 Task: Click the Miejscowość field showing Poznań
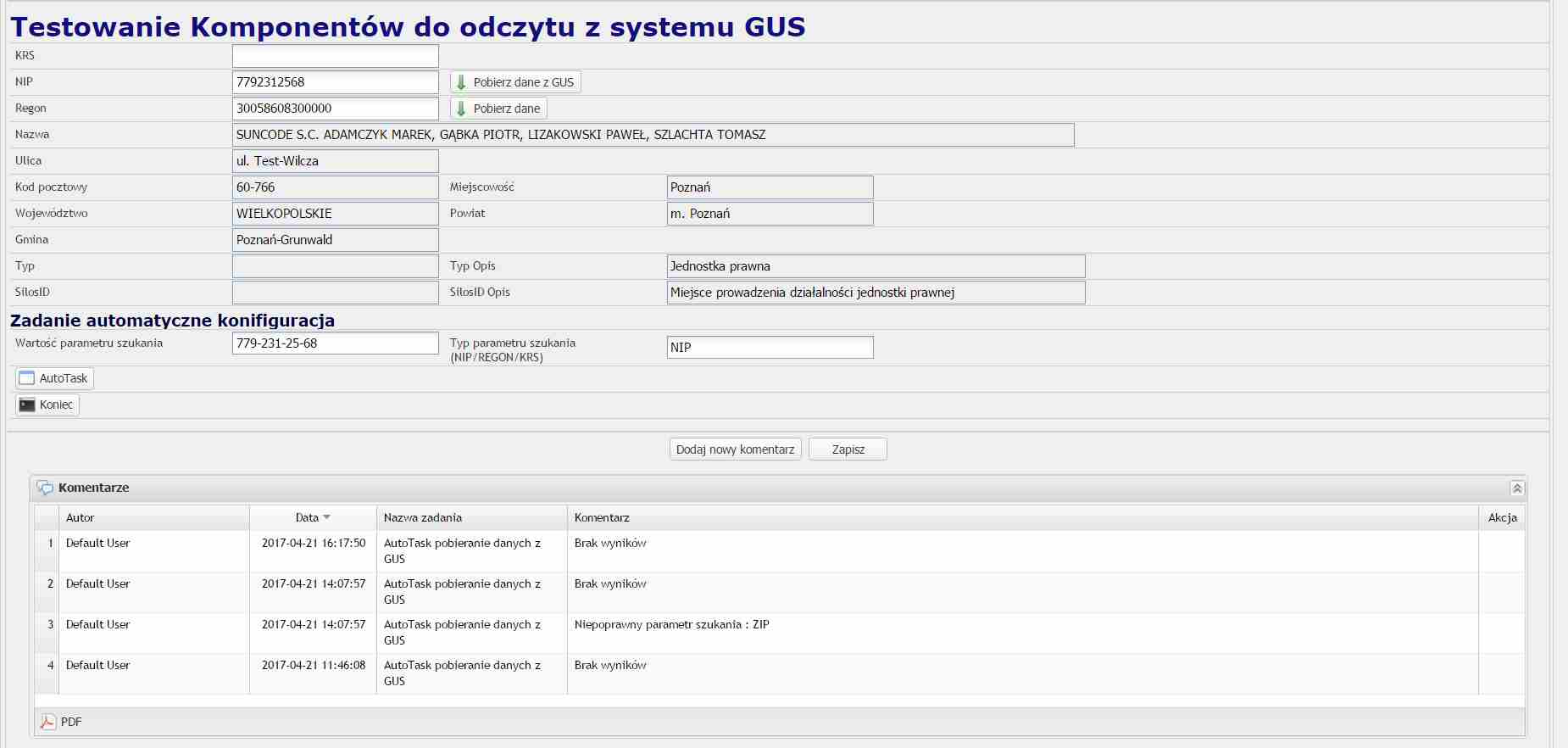pos(770,187)
